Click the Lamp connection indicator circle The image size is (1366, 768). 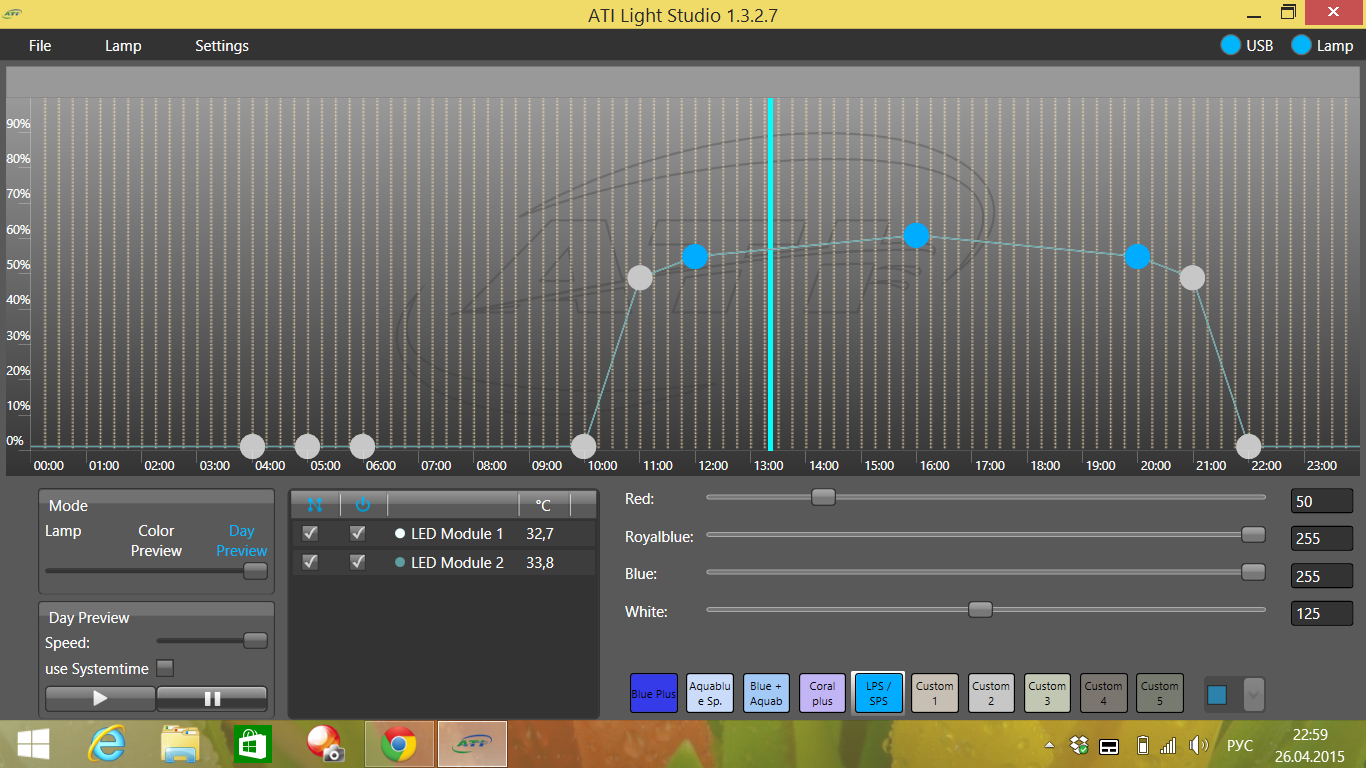(x=1302, y=45)
